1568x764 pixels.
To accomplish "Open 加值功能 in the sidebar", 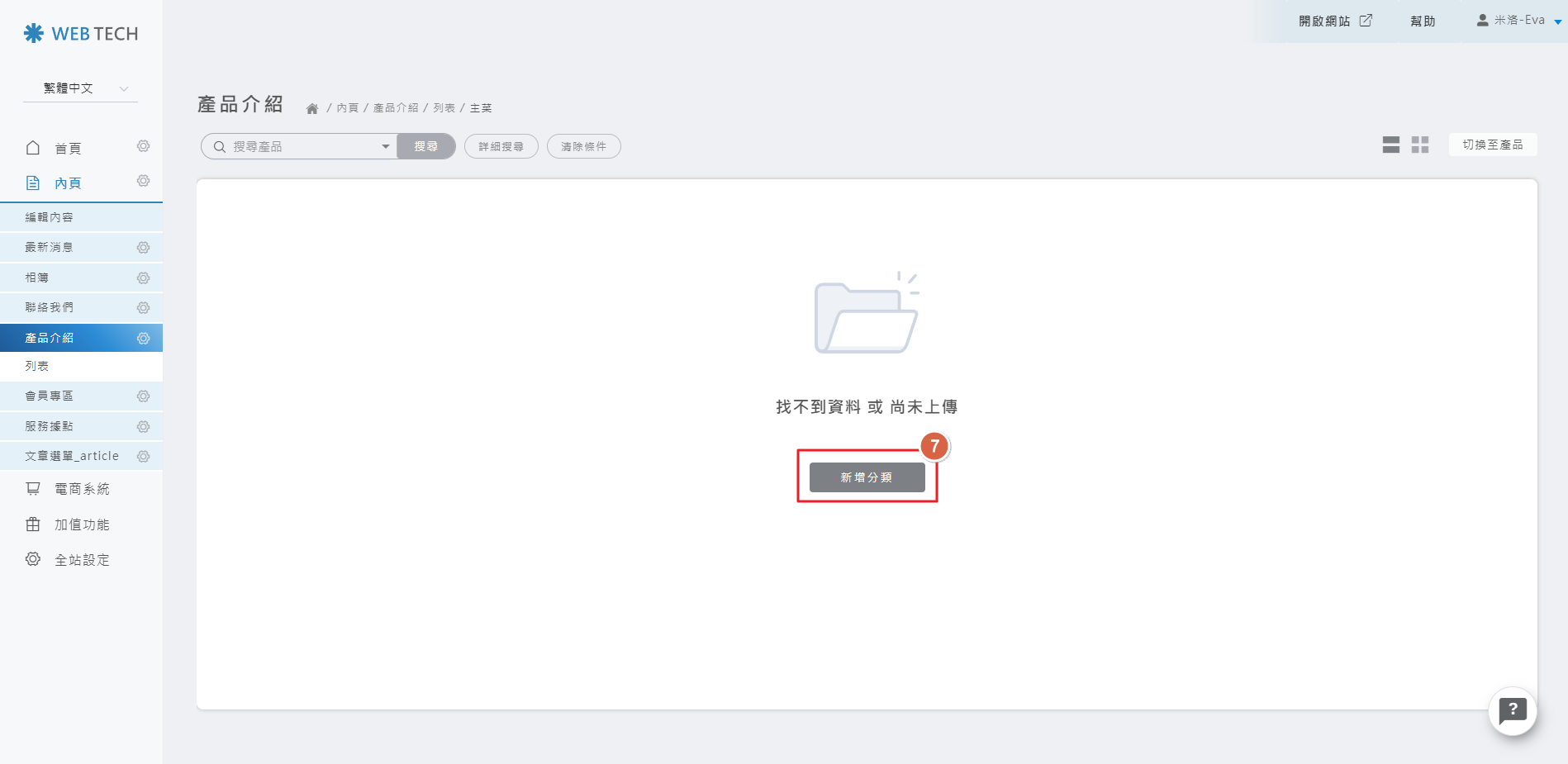I will tap(81, 524).
